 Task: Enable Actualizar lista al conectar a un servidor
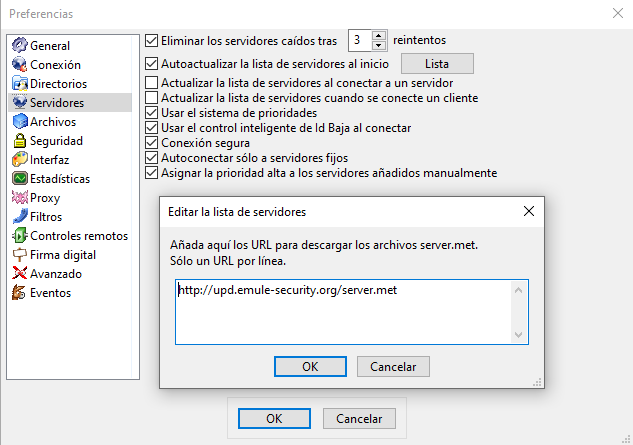point(151,83)
